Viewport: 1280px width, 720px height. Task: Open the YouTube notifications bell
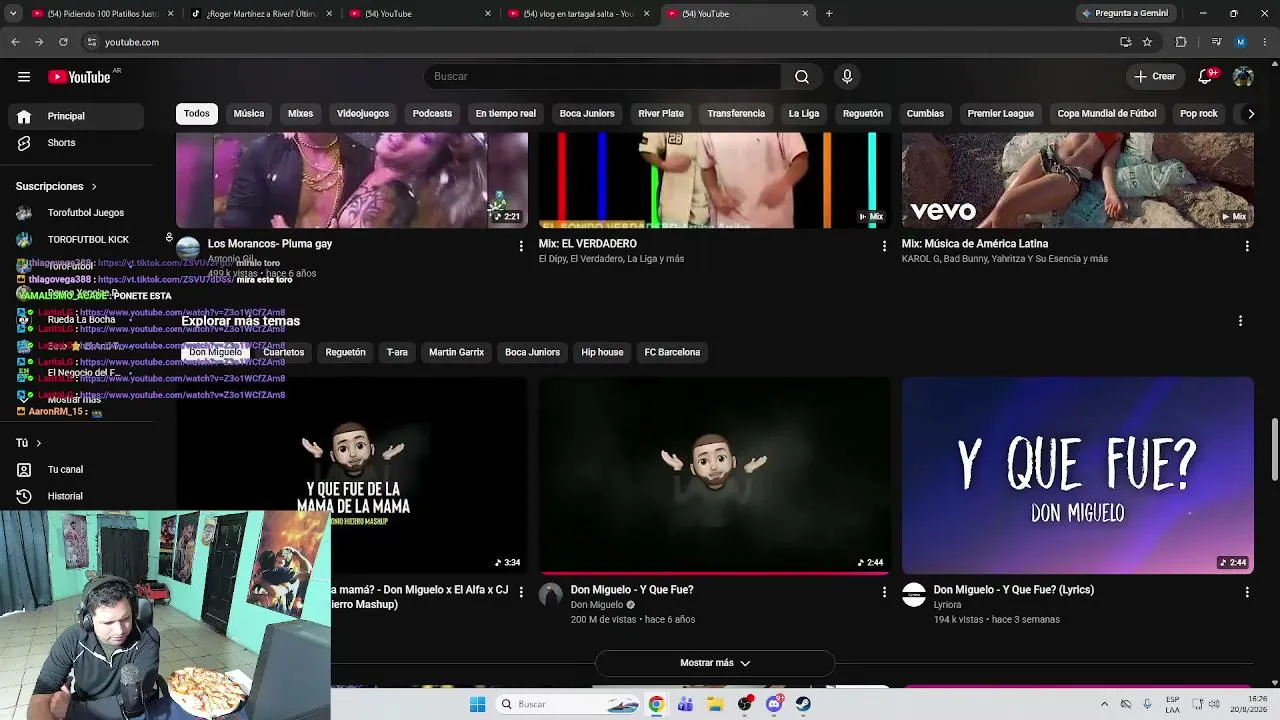click(x=1206, y=77)
